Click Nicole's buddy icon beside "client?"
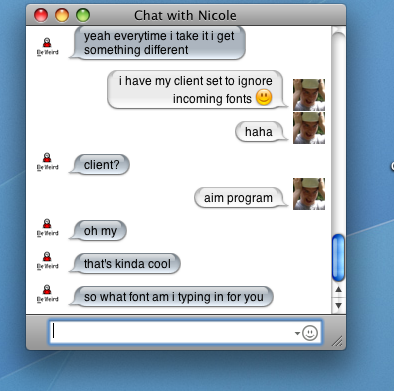 [47, 162]
